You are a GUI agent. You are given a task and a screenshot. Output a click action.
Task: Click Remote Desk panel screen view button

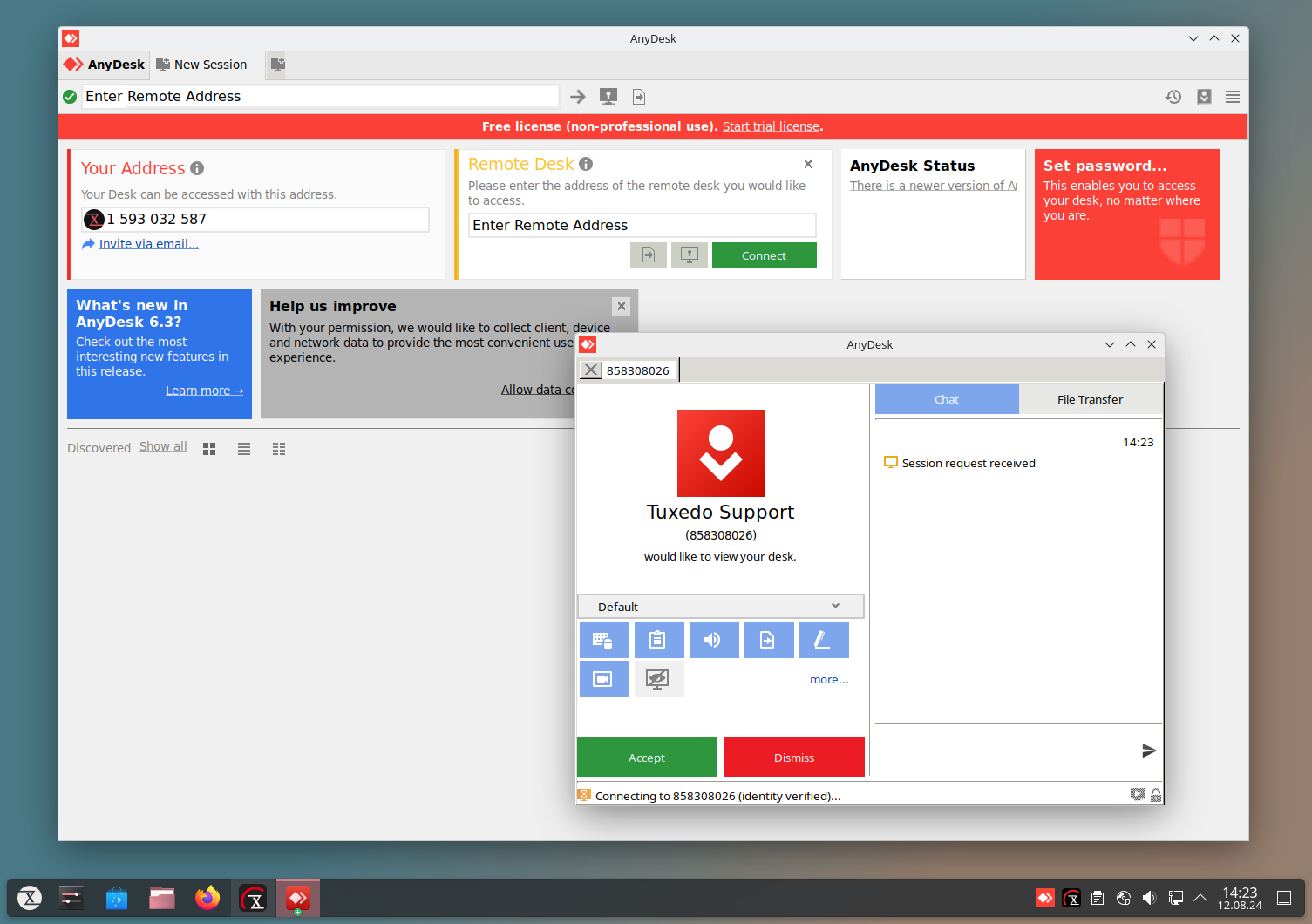[690, 255]
